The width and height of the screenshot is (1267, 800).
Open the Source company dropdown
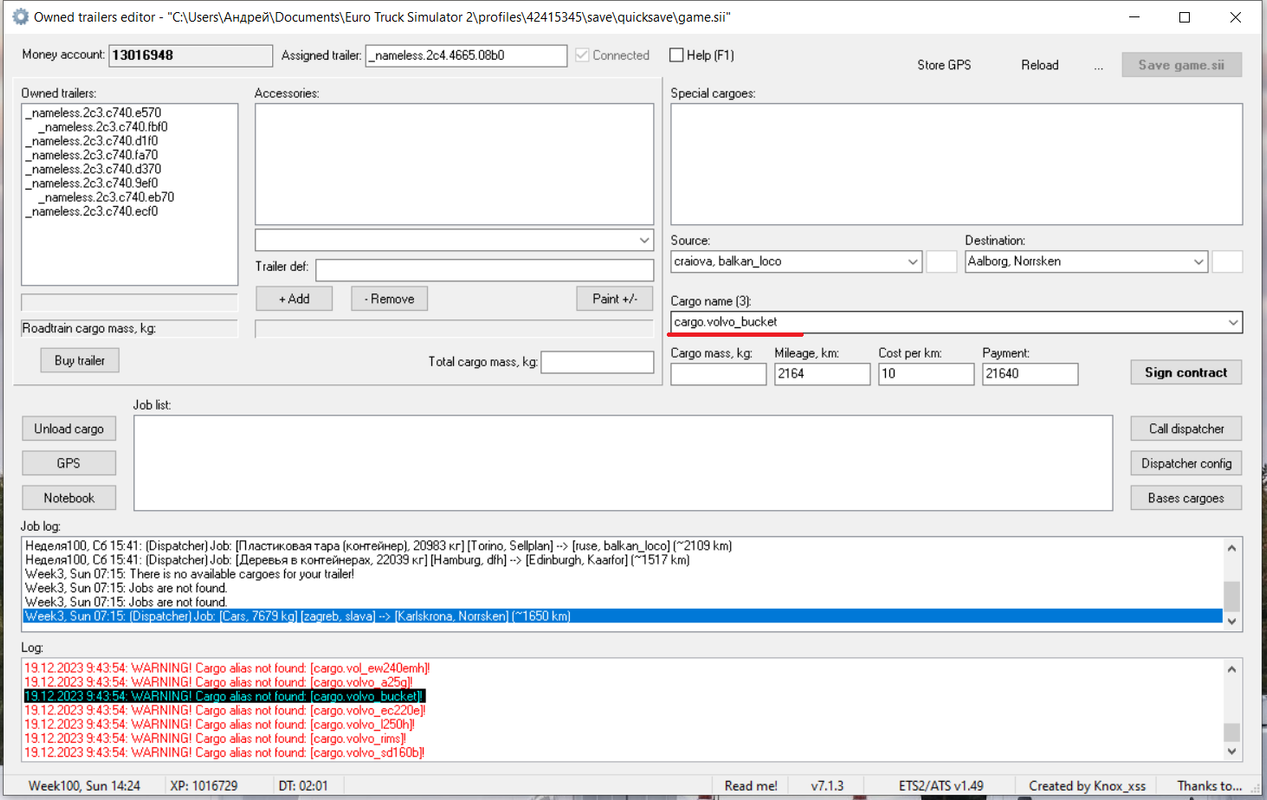[x=912, y=262]
